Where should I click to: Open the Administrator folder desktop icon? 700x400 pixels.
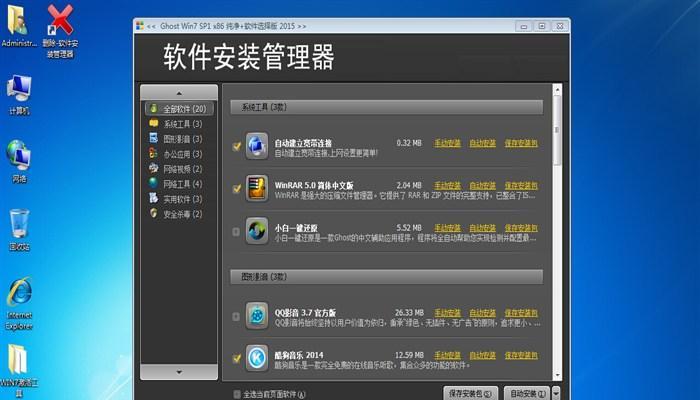[x=19, y=25]
